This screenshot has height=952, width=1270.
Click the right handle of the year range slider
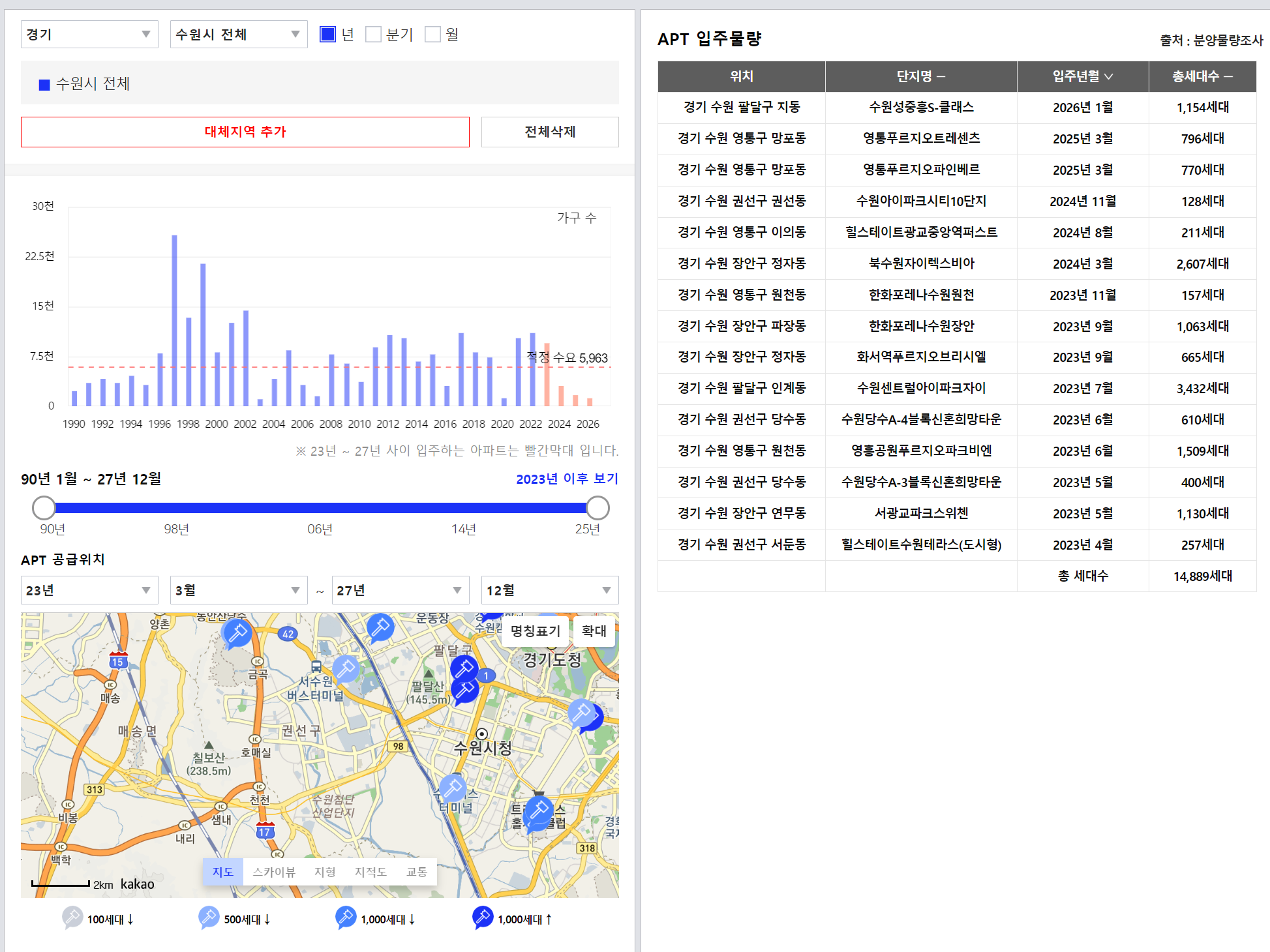click(x=597, y=507)
